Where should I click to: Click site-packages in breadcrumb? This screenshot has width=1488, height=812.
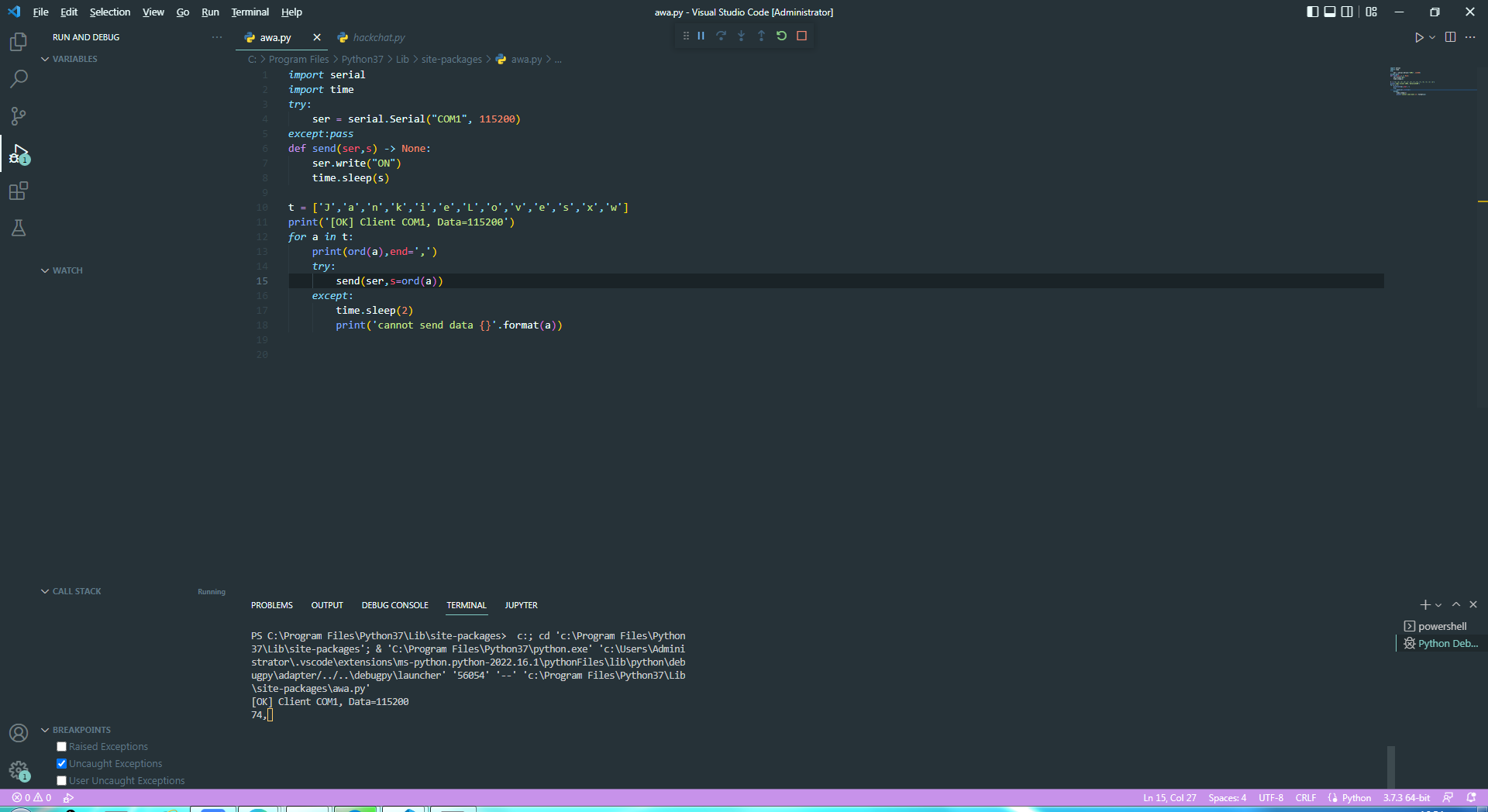(451, 59)
